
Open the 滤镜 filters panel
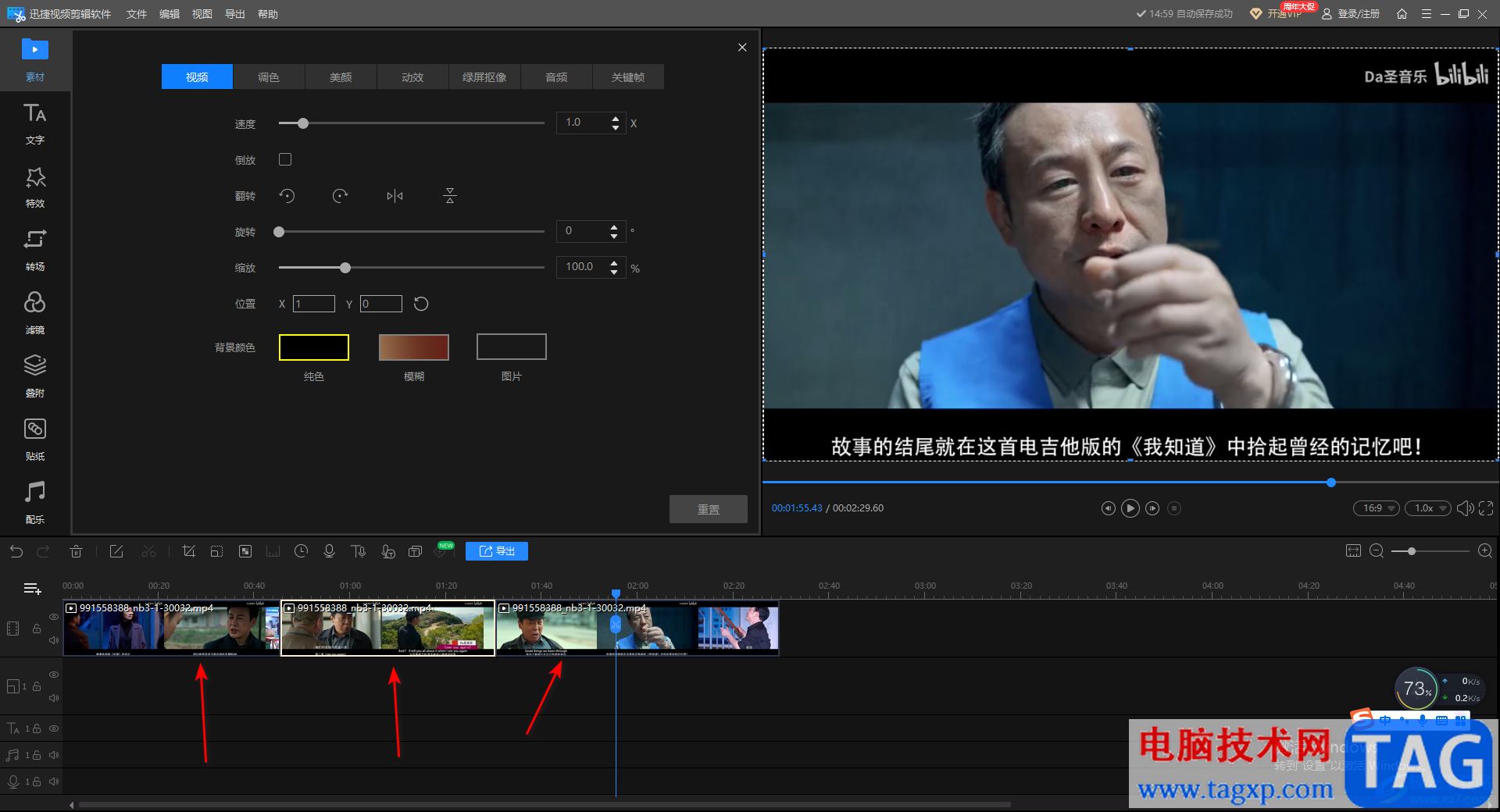(35, 313)
